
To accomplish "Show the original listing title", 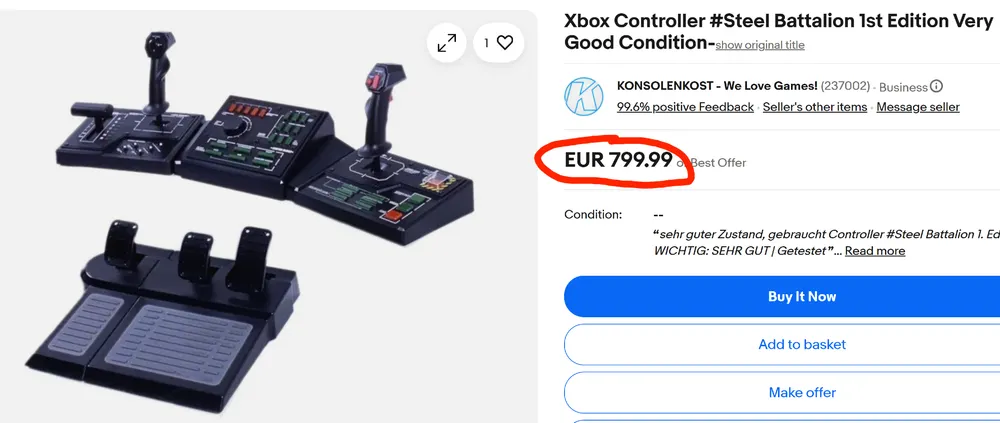I will pos(760,45).
